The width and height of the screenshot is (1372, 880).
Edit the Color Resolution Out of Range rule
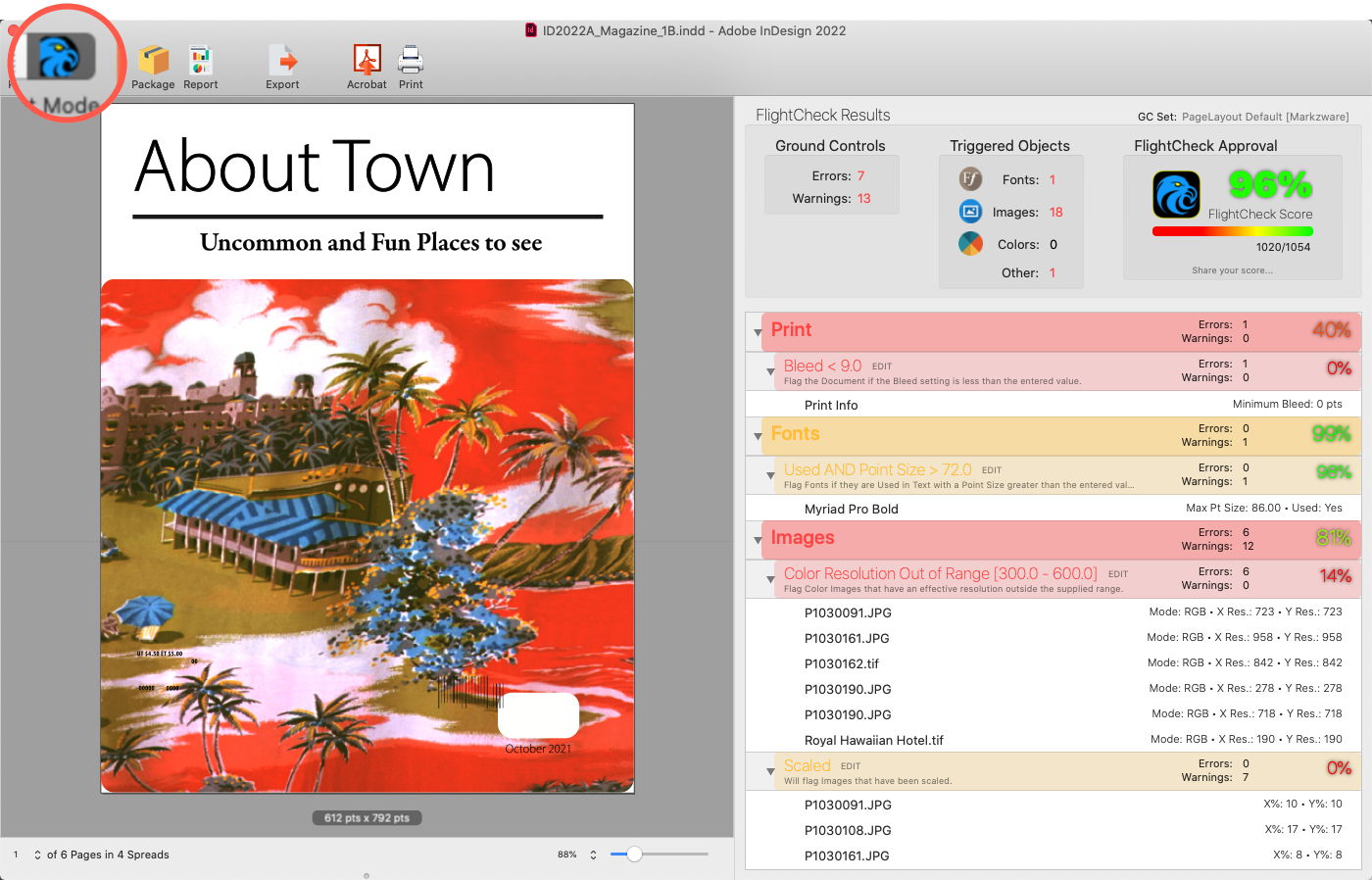pos(1118,574)
